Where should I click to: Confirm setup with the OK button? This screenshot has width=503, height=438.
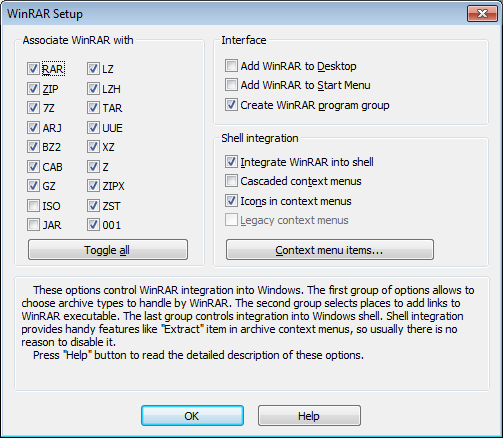pyautogui.click(x=192, y=415)
